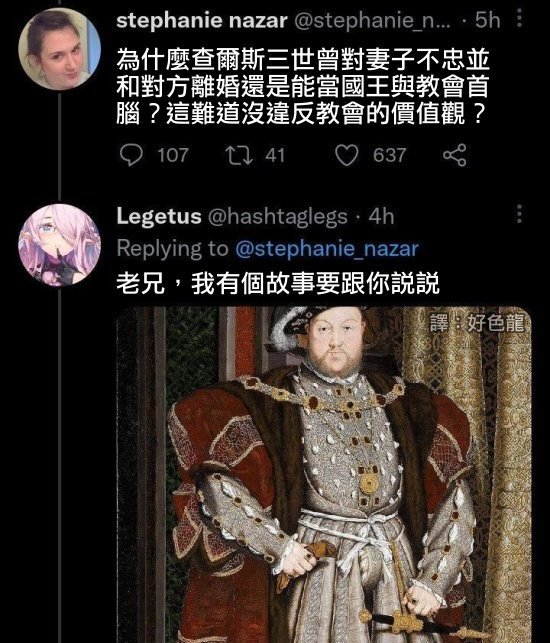
Task: Open stephanie nazar display name
Action: (201, 21)
